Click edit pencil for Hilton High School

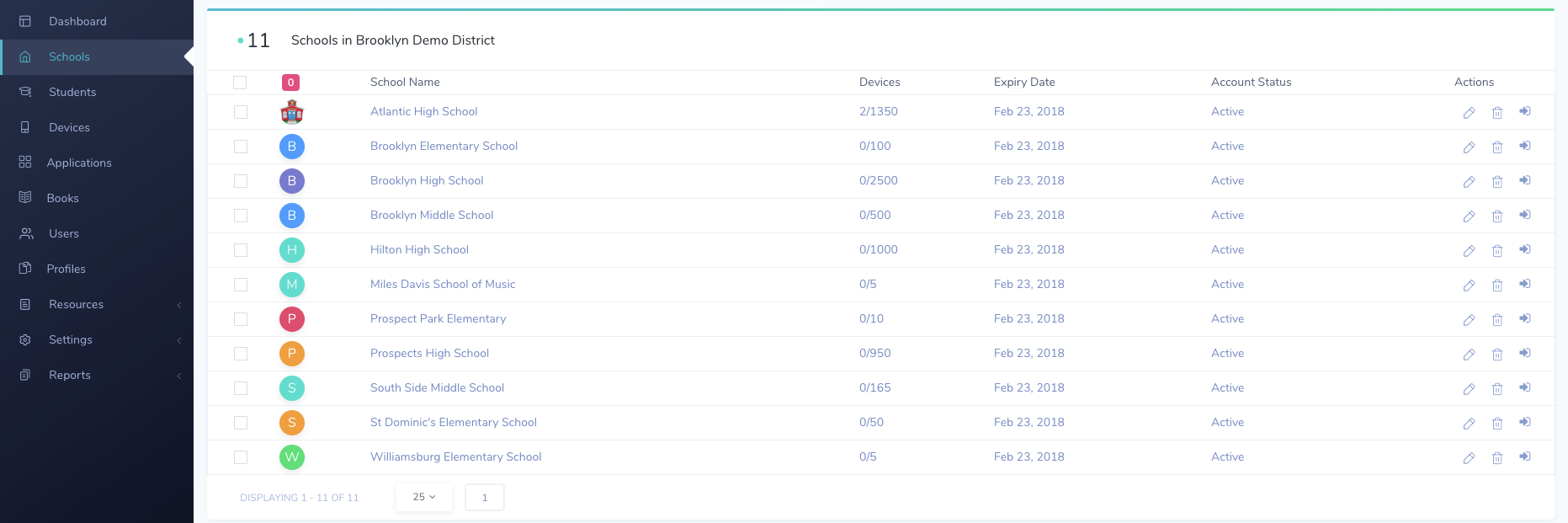coord(1469,251)
